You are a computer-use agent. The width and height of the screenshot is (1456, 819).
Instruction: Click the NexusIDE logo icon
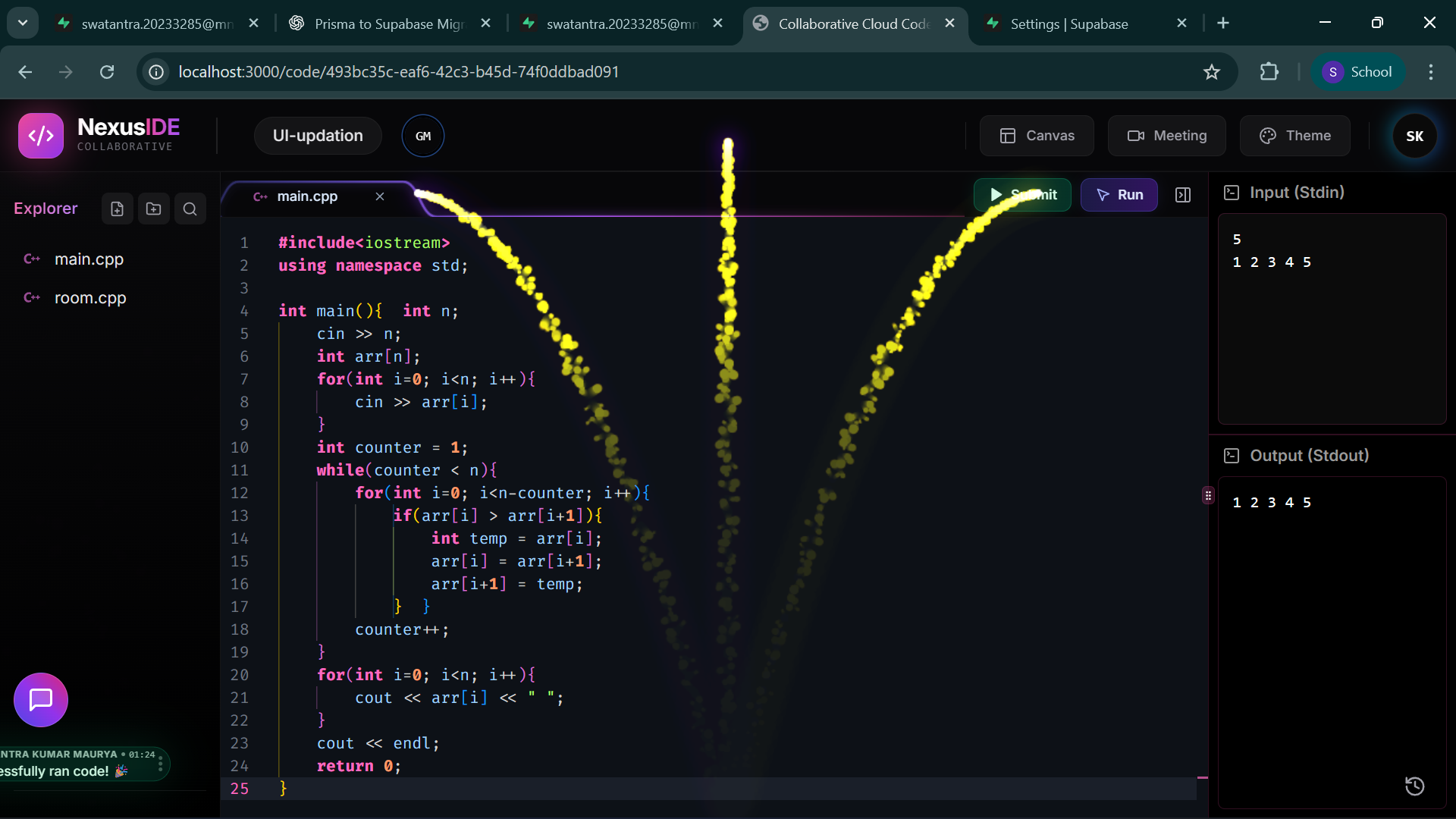pos(41,136)
